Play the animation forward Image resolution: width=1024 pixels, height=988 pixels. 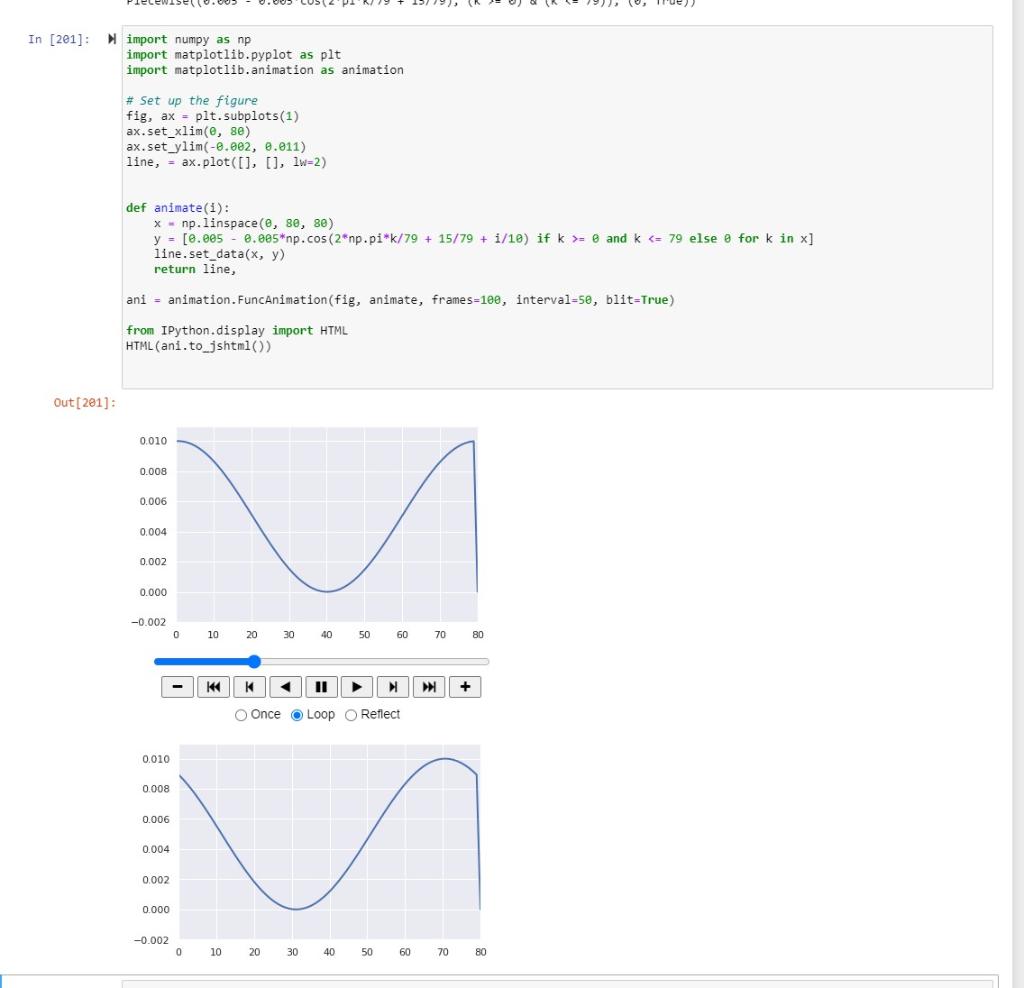pos(357,687)
